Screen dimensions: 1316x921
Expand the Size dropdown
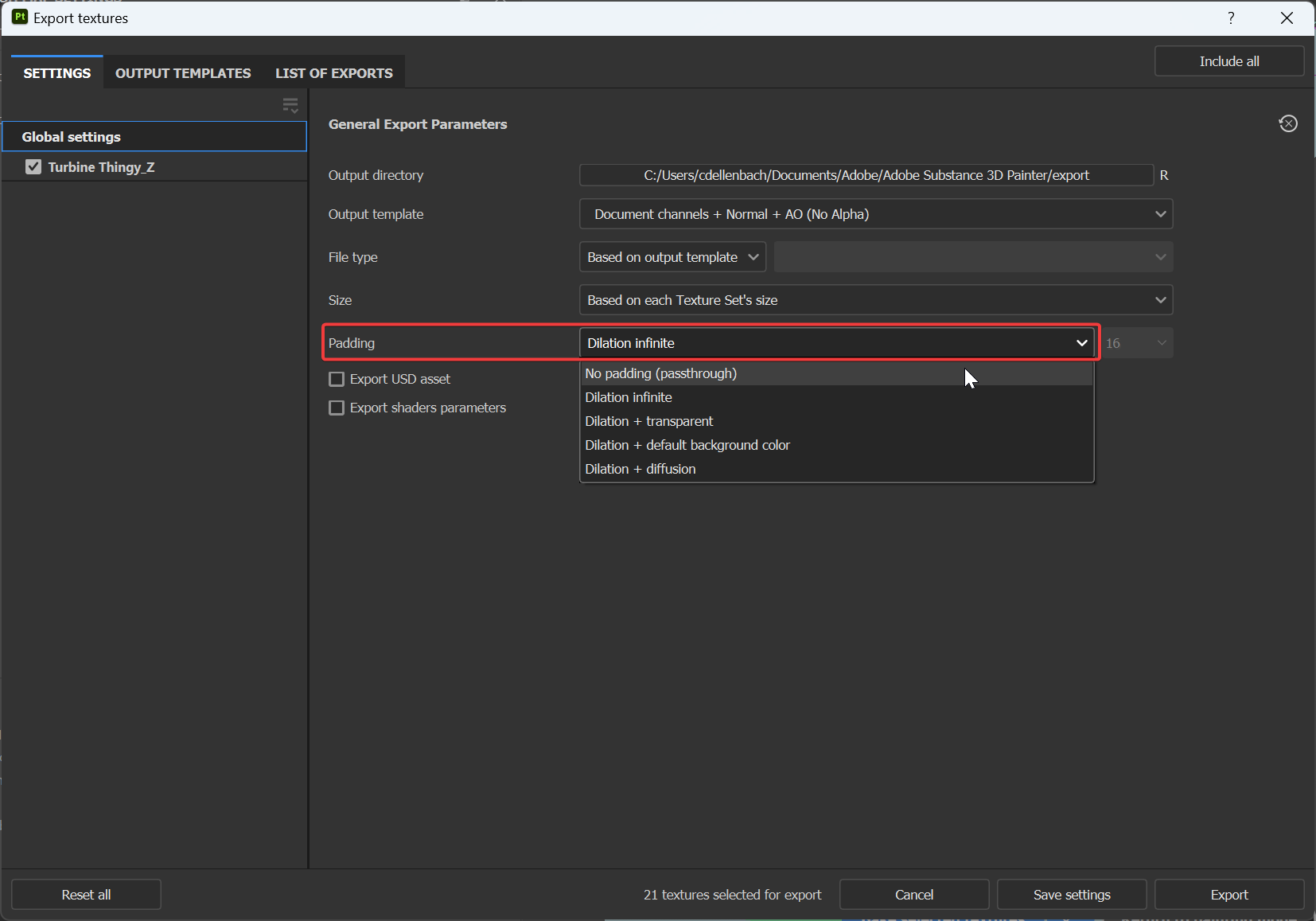[x=875, y=300]
